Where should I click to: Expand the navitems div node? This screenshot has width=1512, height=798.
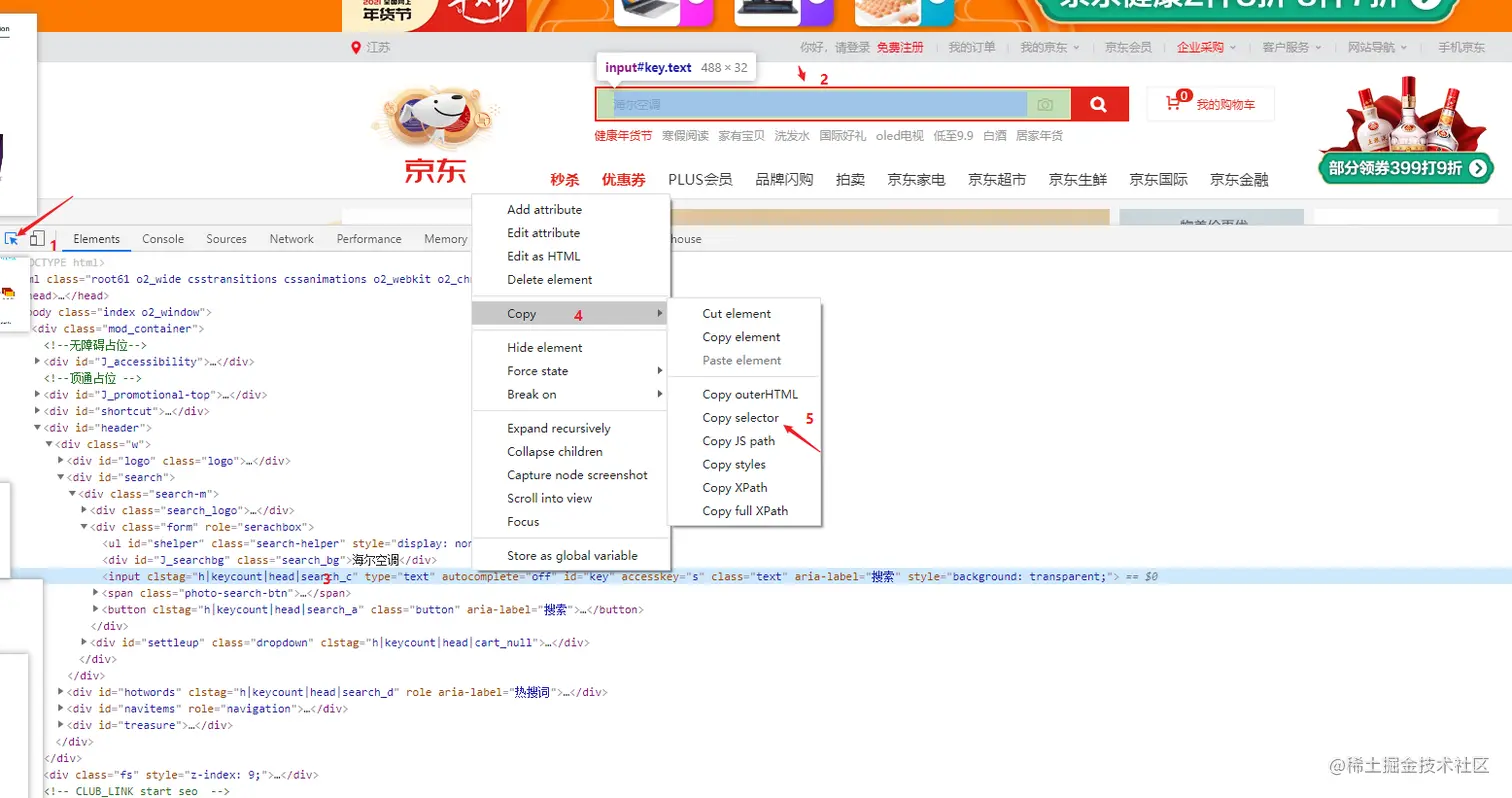[x=61, y=708]
